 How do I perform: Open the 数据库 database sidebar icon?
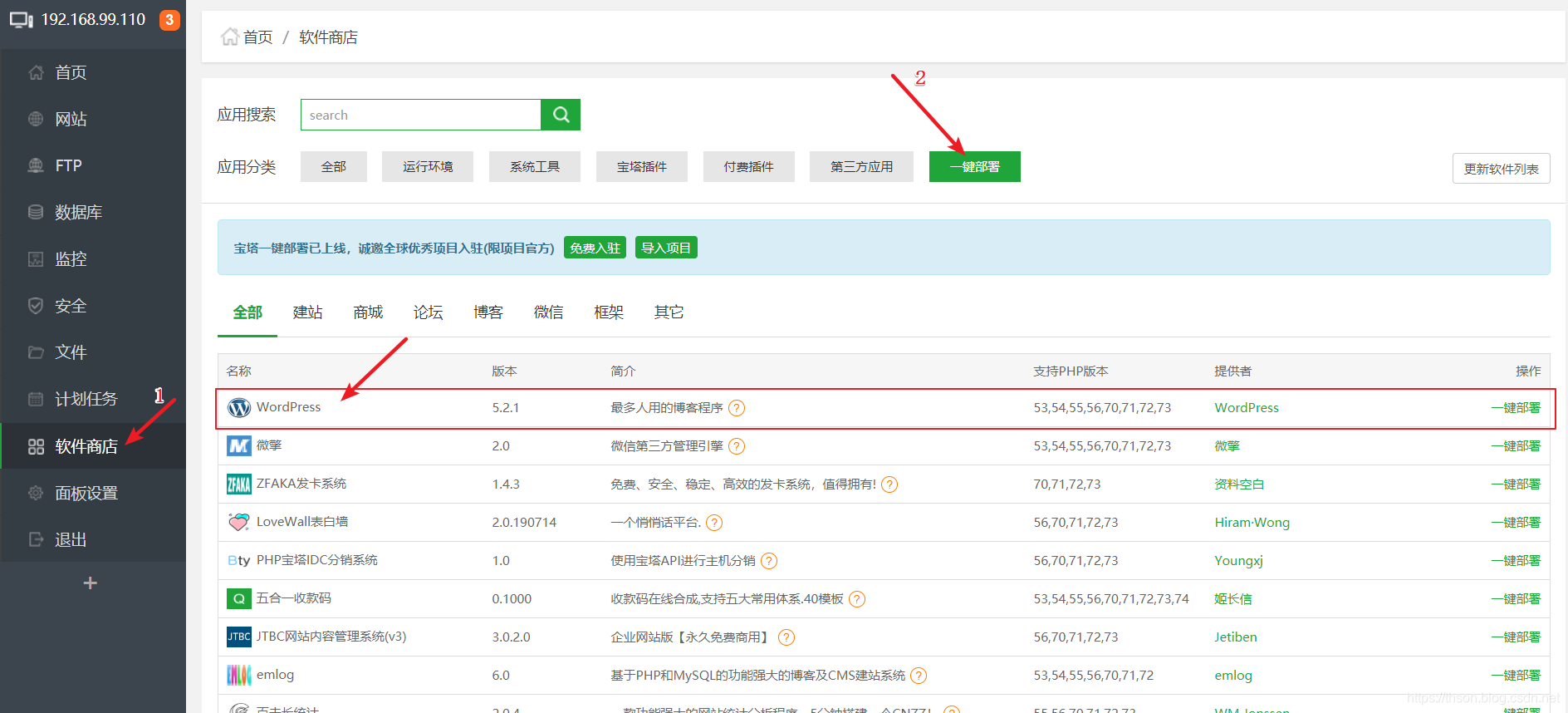(x=36, y=212)
